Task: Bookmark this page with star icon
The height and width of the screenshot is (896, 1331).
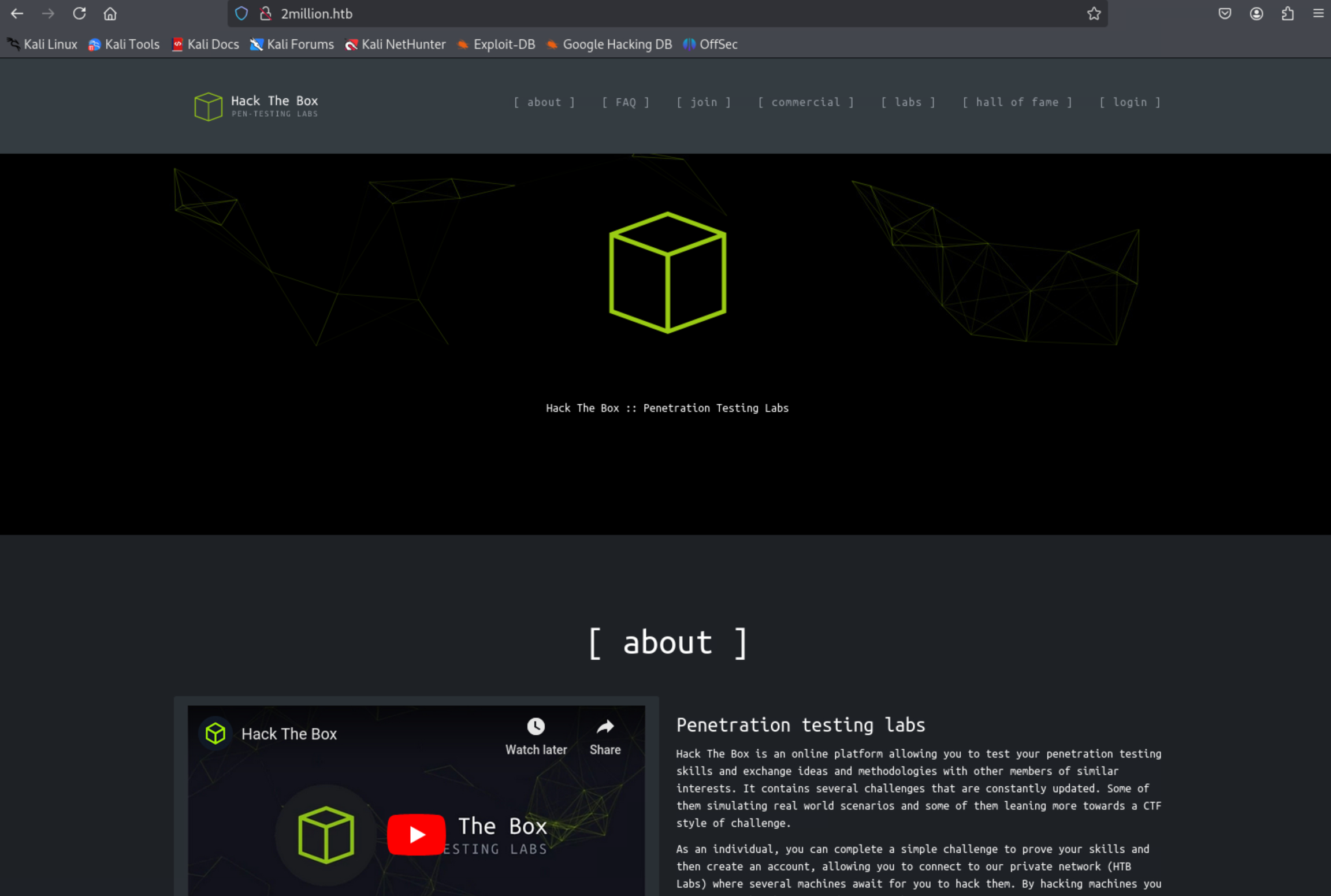Action: [x=1094, y=14]
